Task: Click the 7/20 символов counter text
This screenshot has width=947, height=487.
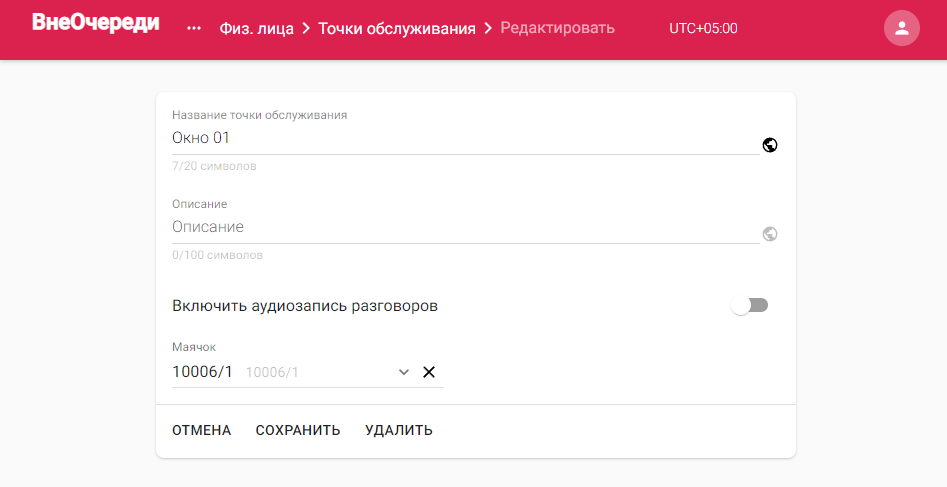Action: [x=214, y=166]
